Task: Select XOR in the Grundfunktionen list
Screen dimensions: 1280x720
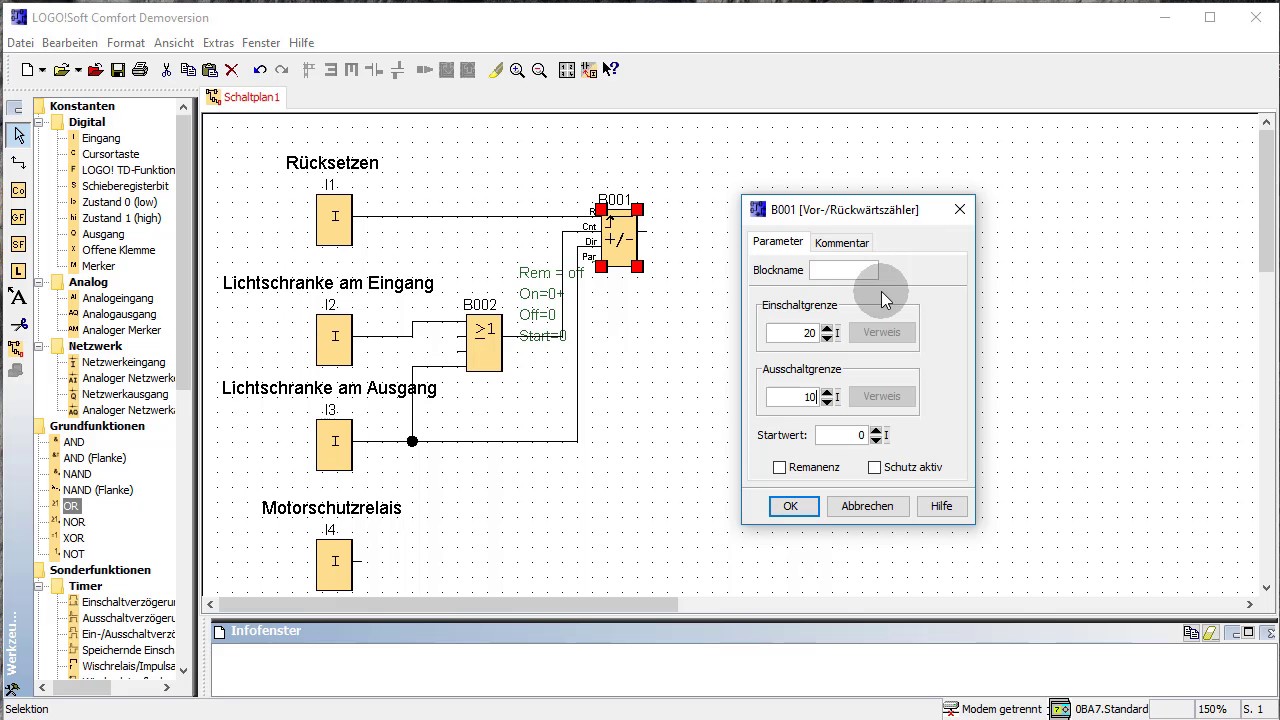Action: pos(74,538)
